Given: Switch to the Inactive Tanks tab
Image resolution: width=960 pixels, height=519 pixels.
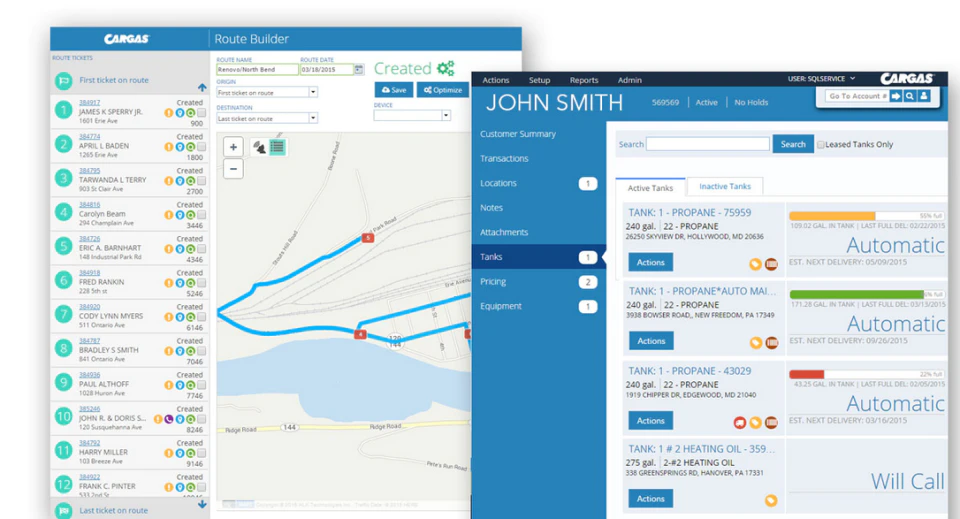Looking at the screenshot, I should 725,186.
